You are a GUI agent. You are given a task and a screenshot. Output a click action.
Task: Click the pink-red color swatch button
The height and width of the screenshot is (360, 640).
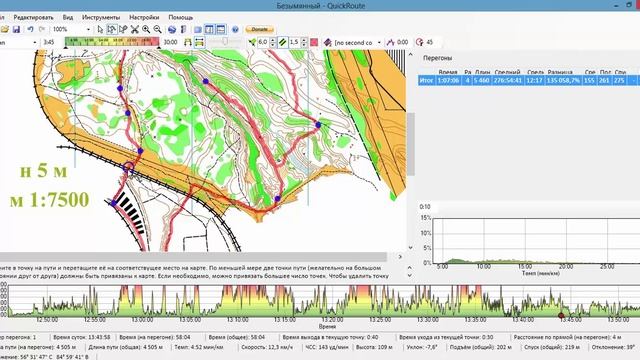coord(314,42)
